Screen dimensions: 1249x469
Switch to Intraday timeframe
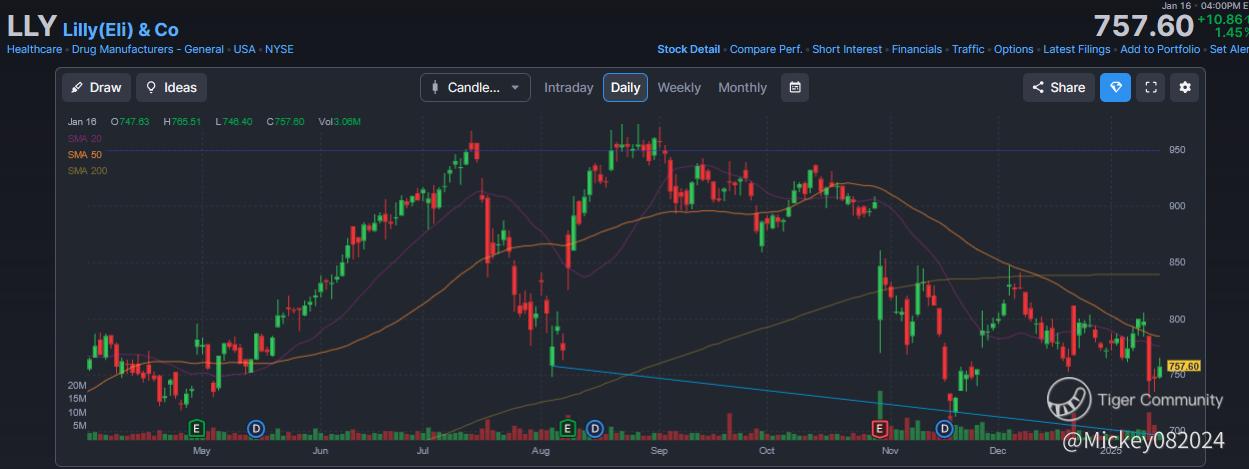(x=568, y=87)
